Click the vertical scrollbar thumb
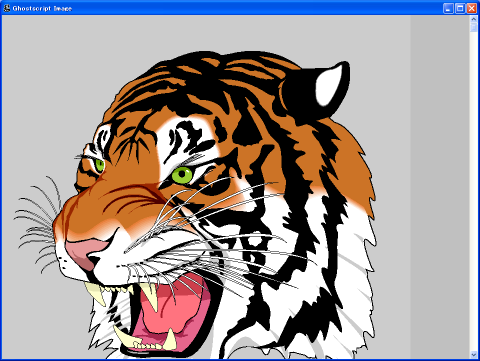The image size is (480, 361). pos(474,28)
